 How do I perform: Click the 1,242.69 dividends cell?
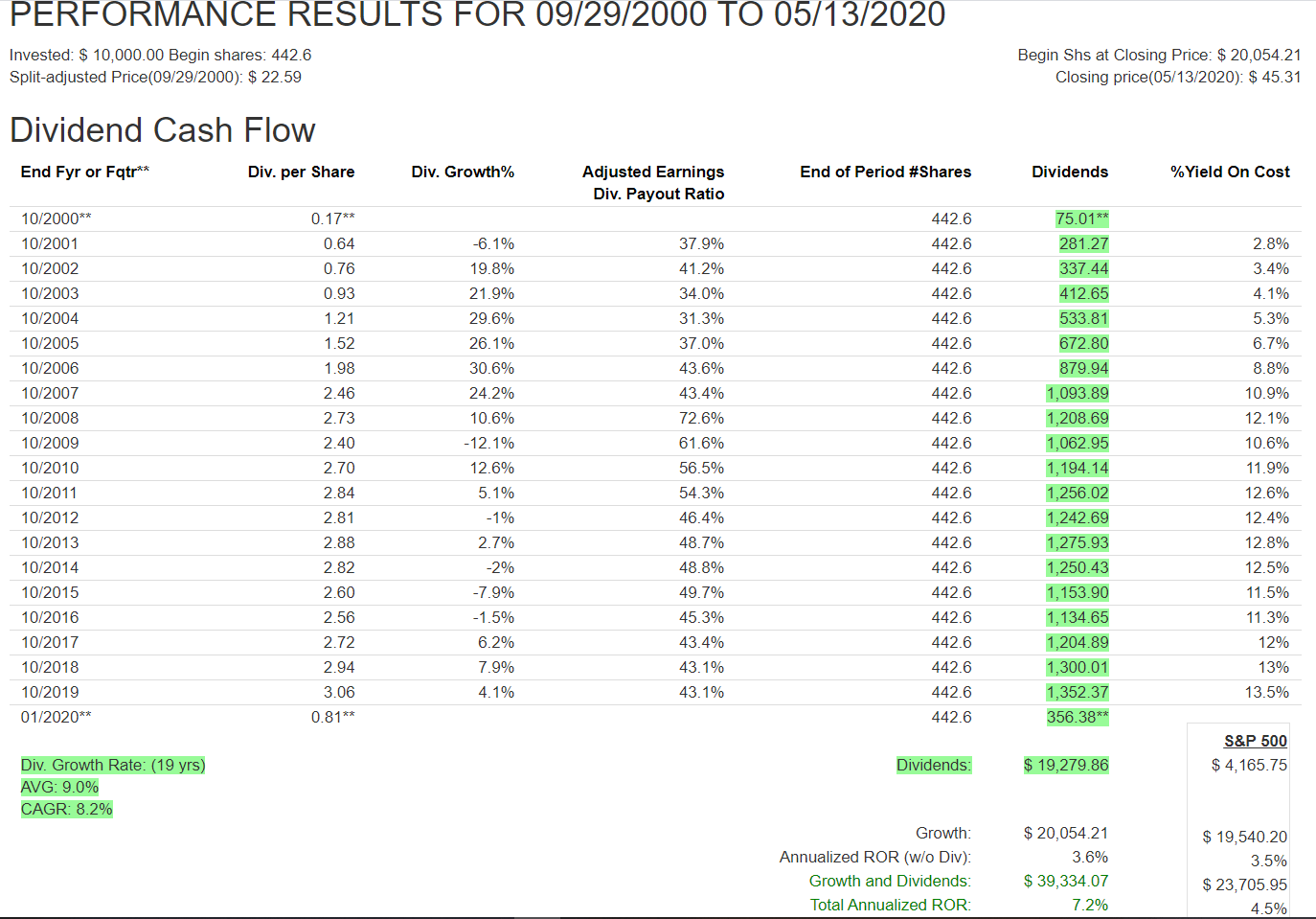1078,517
